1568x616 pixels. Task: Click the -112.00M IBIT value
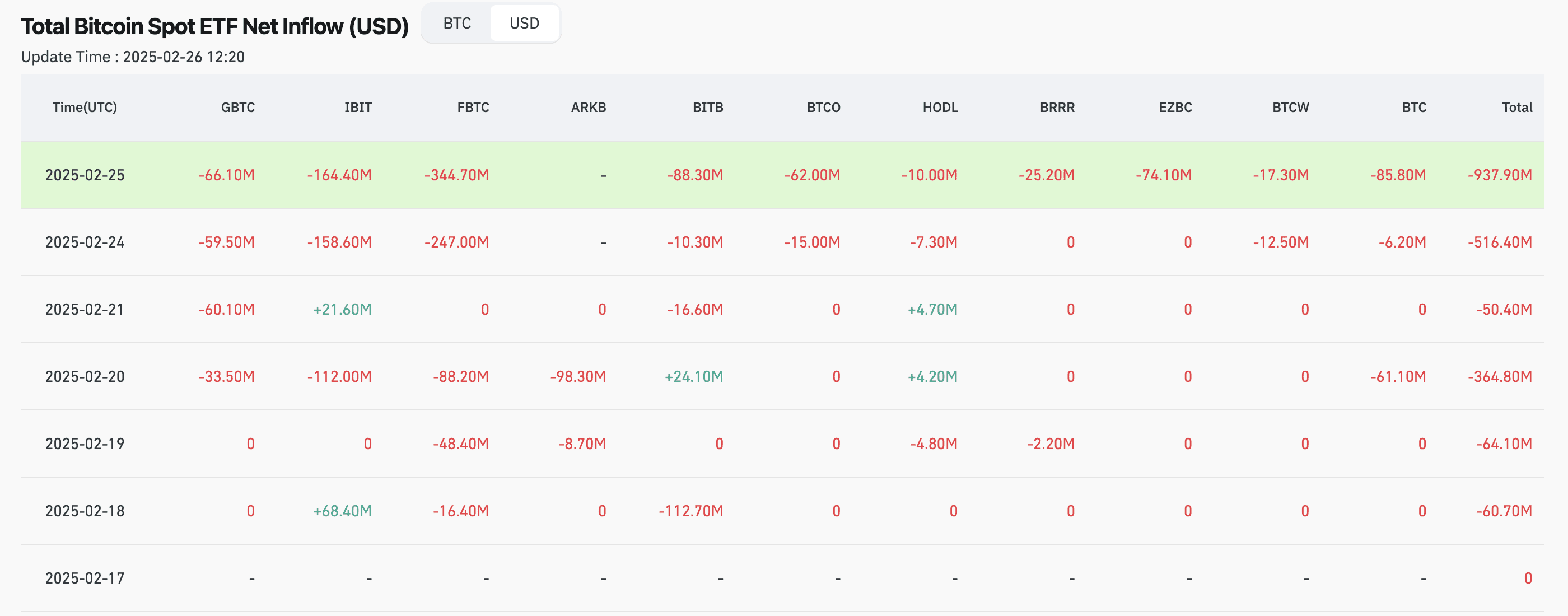point(339,377)
